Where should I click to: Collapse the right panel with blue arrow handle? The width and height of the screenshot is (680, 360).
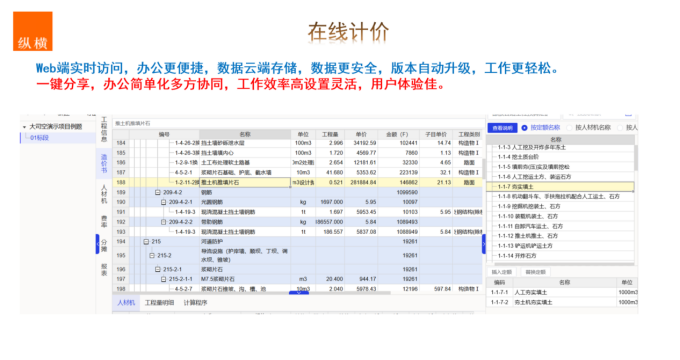(484, 244)
